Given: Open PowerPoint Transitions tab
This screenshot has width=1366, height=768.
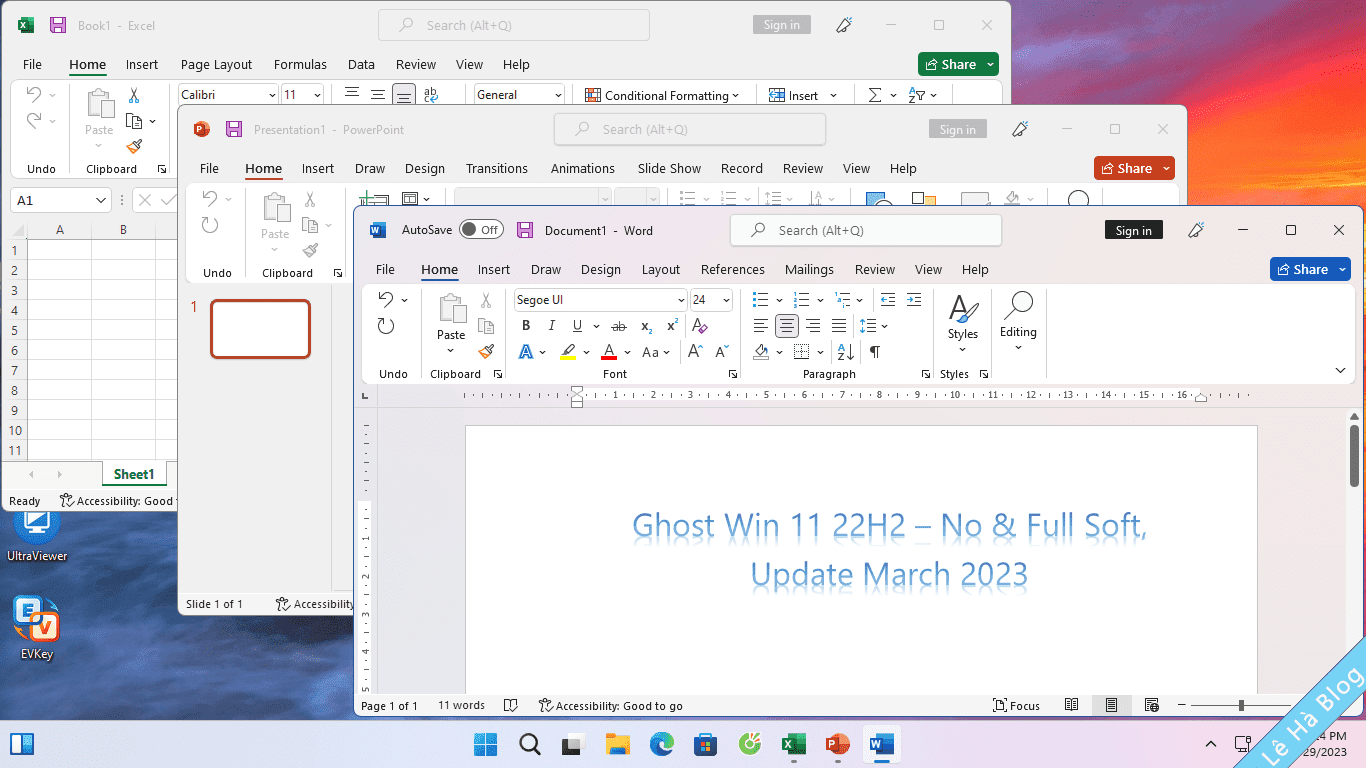Looking at the screenshot, I should [497, 168].
